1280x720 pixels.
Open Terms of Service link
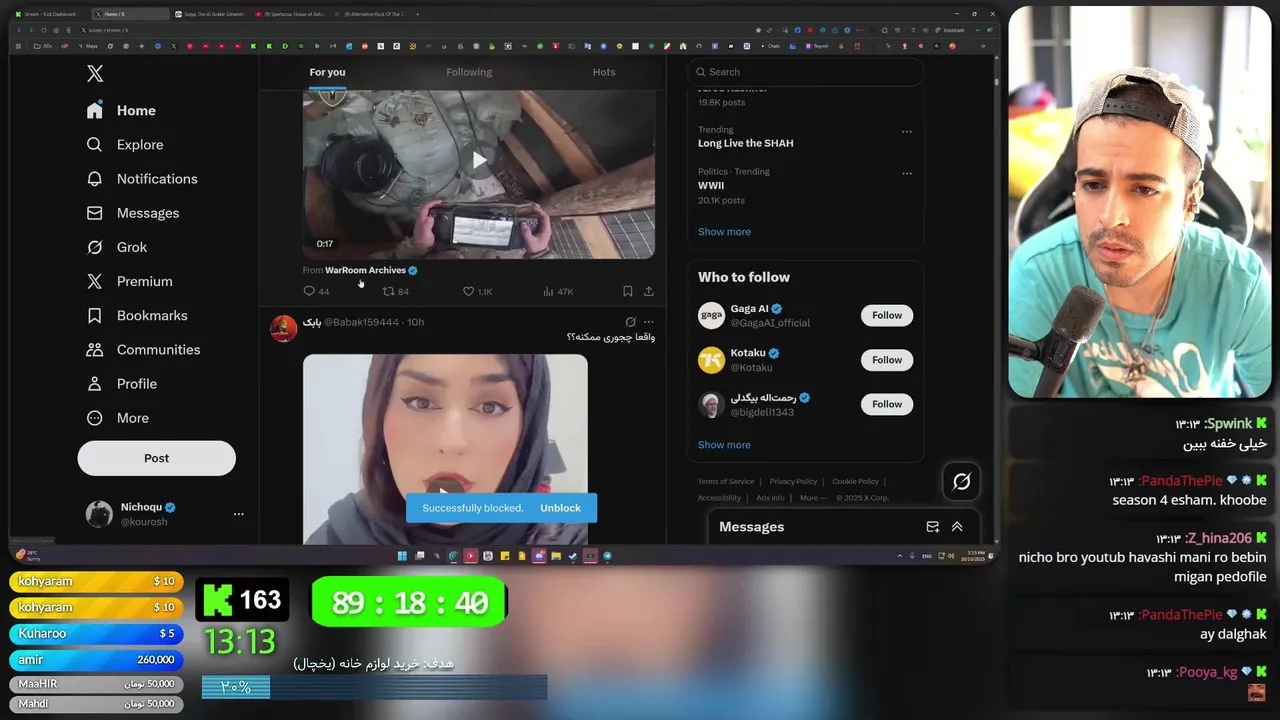pos(726,482)
